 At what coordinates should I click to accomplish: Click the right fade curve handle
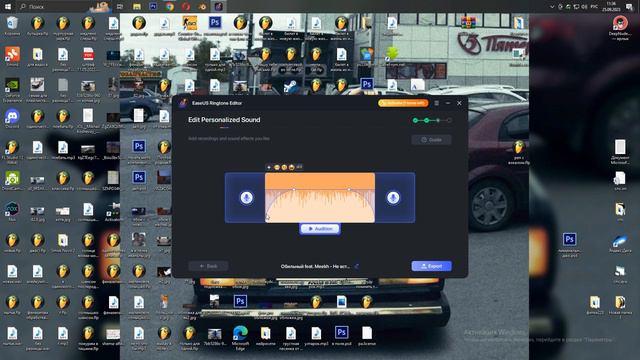pyautogui.click(x=349, y=189)
